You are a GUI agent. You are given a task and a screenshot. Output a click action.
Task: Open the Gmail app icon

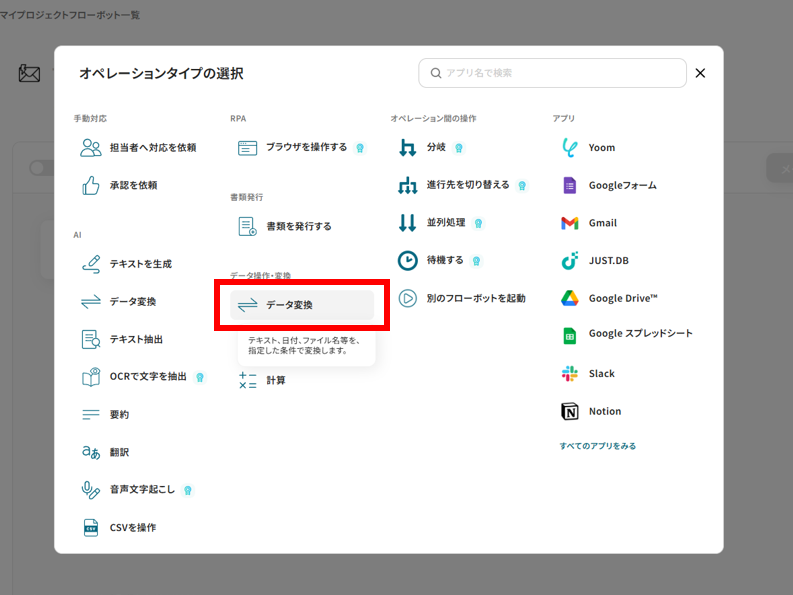coord(570,223)
